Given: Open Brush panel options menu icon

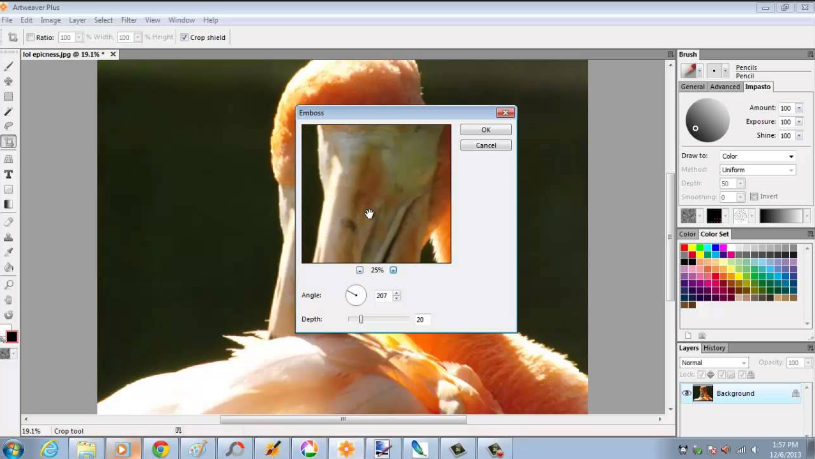Looking at the screenshot, I should tap(810, 54).
